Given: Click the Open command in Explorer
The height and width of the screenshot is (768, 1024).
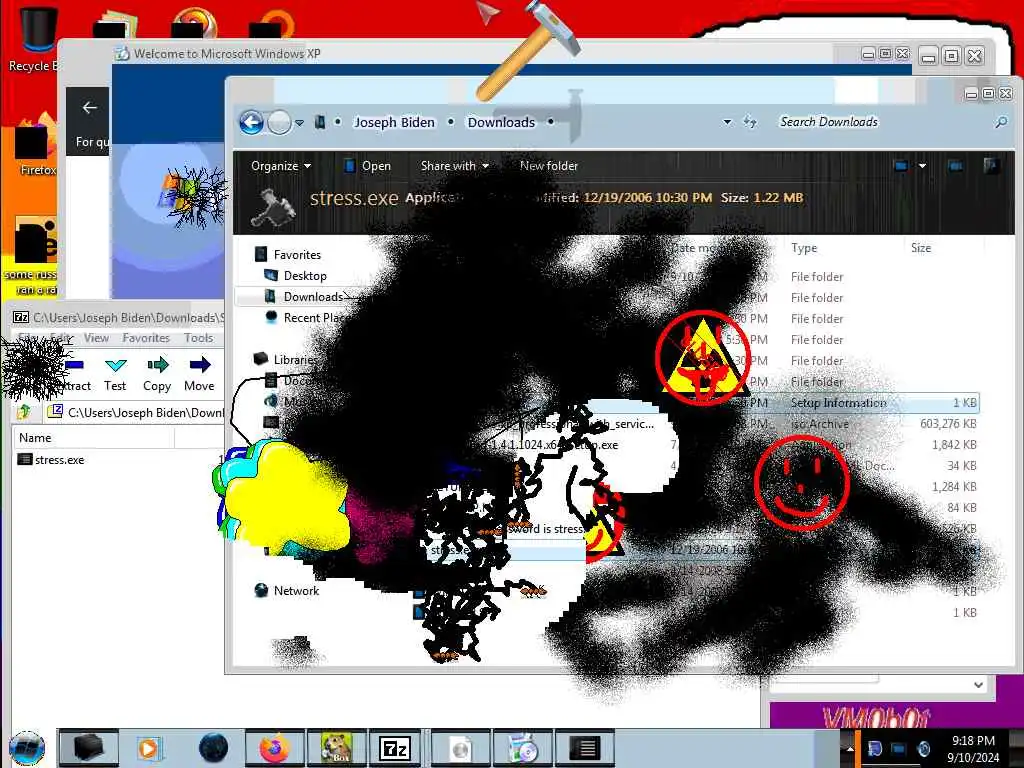Looking at the screenshot, I should coord(368,166).
